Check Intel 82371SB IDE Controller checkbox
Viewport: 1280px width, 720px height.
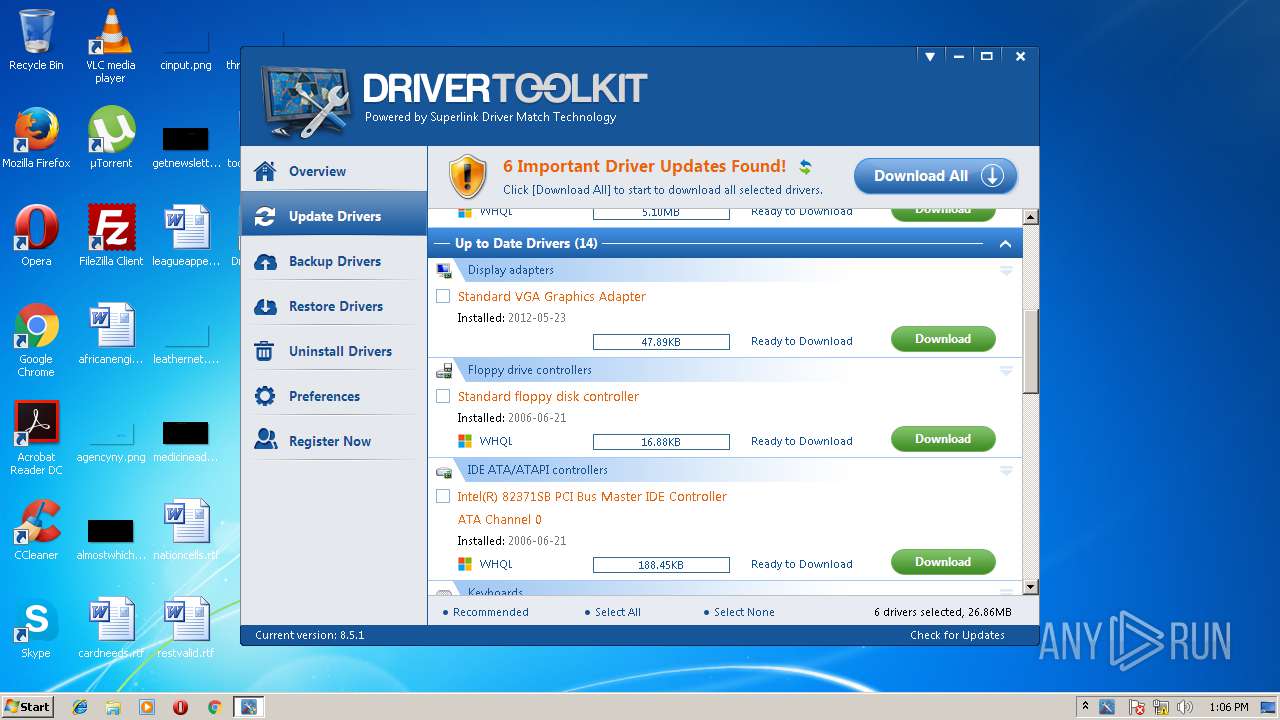[x=443, y=496]
